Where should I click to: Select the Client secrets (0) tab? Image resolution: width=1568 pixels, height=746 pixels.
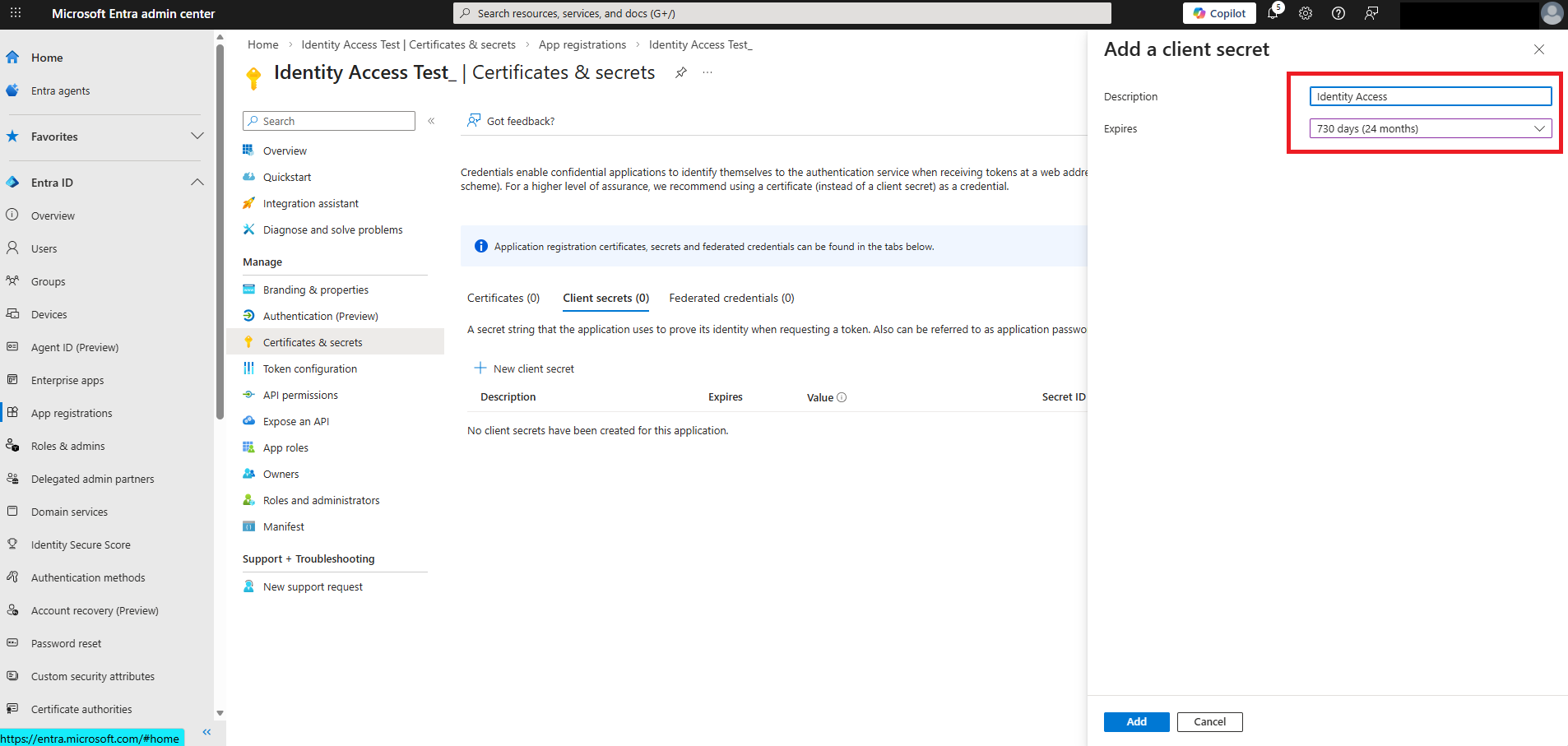pyautogui.click(x=606, y=299)
